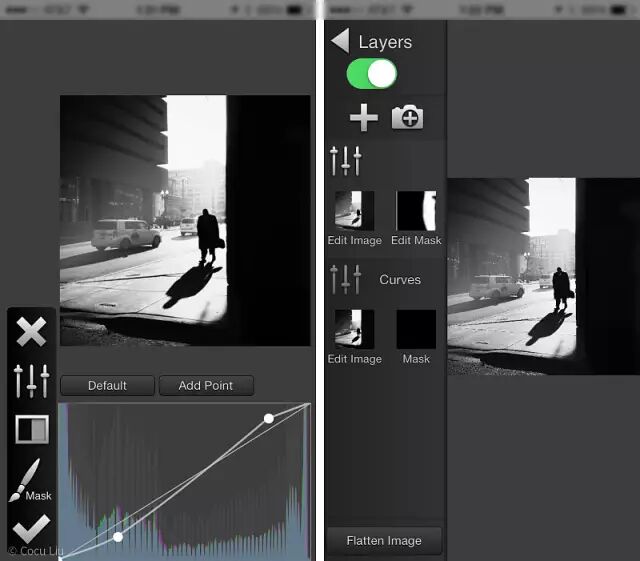Click the Flatten Image button

[x=384, y=541]
